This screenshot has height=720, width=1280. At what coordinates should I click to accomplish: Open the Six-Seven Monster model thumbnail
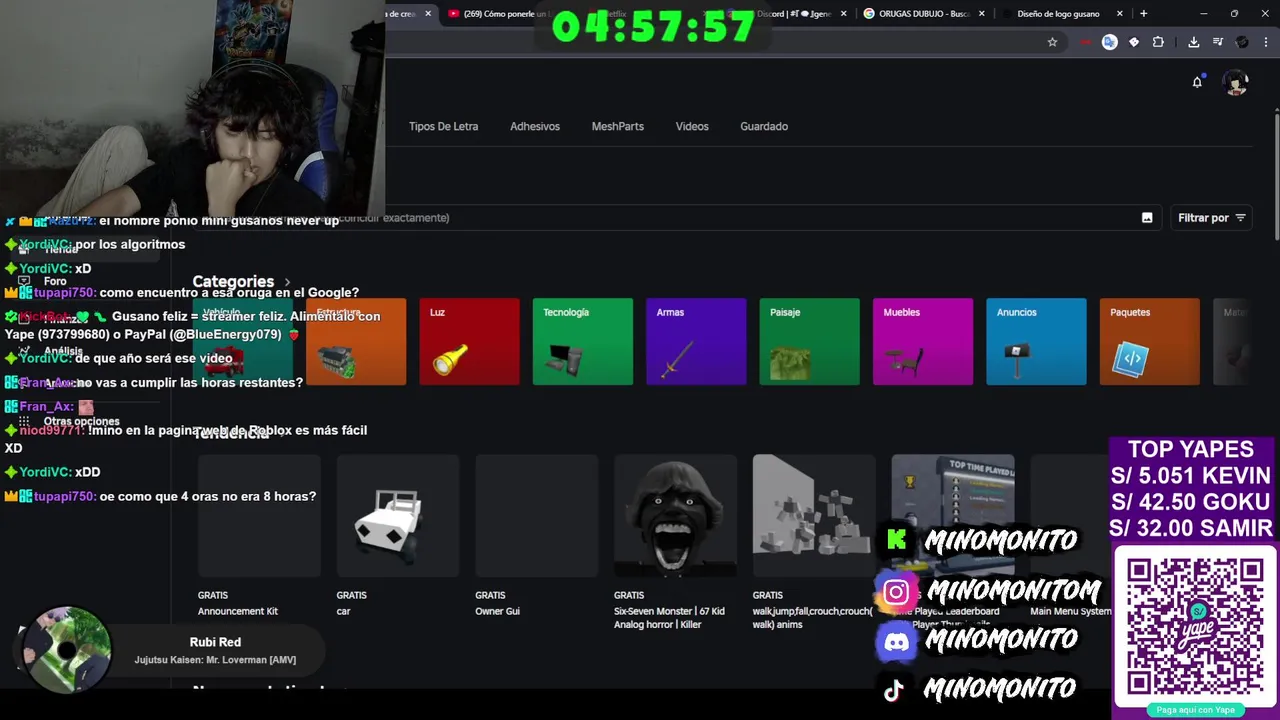675,516
